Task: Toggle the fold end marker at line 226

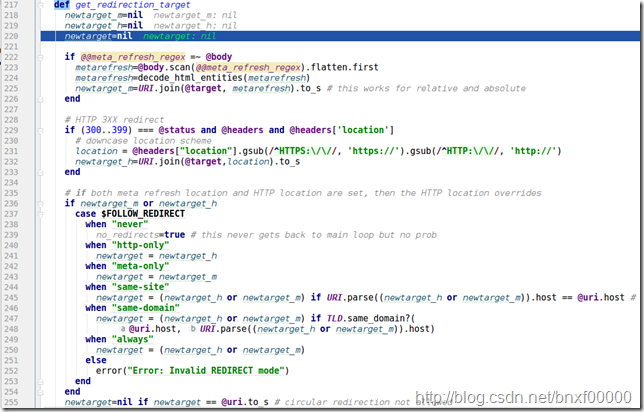Action: 41,99
